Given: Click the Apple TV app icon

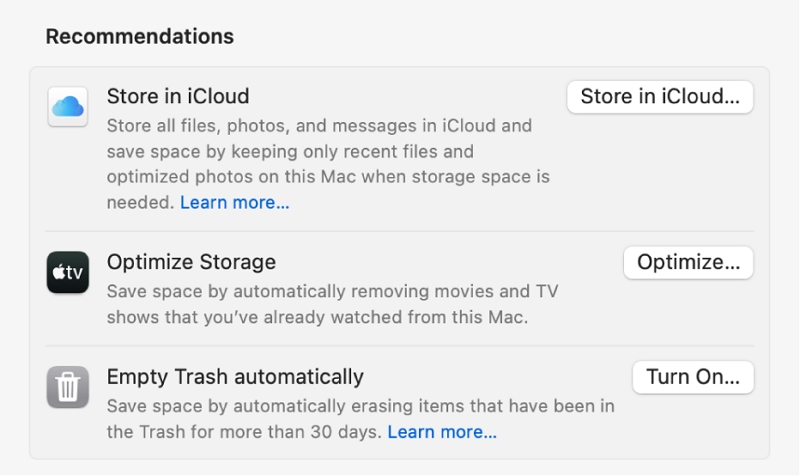Looking at the screenshot, I should 68,272.
